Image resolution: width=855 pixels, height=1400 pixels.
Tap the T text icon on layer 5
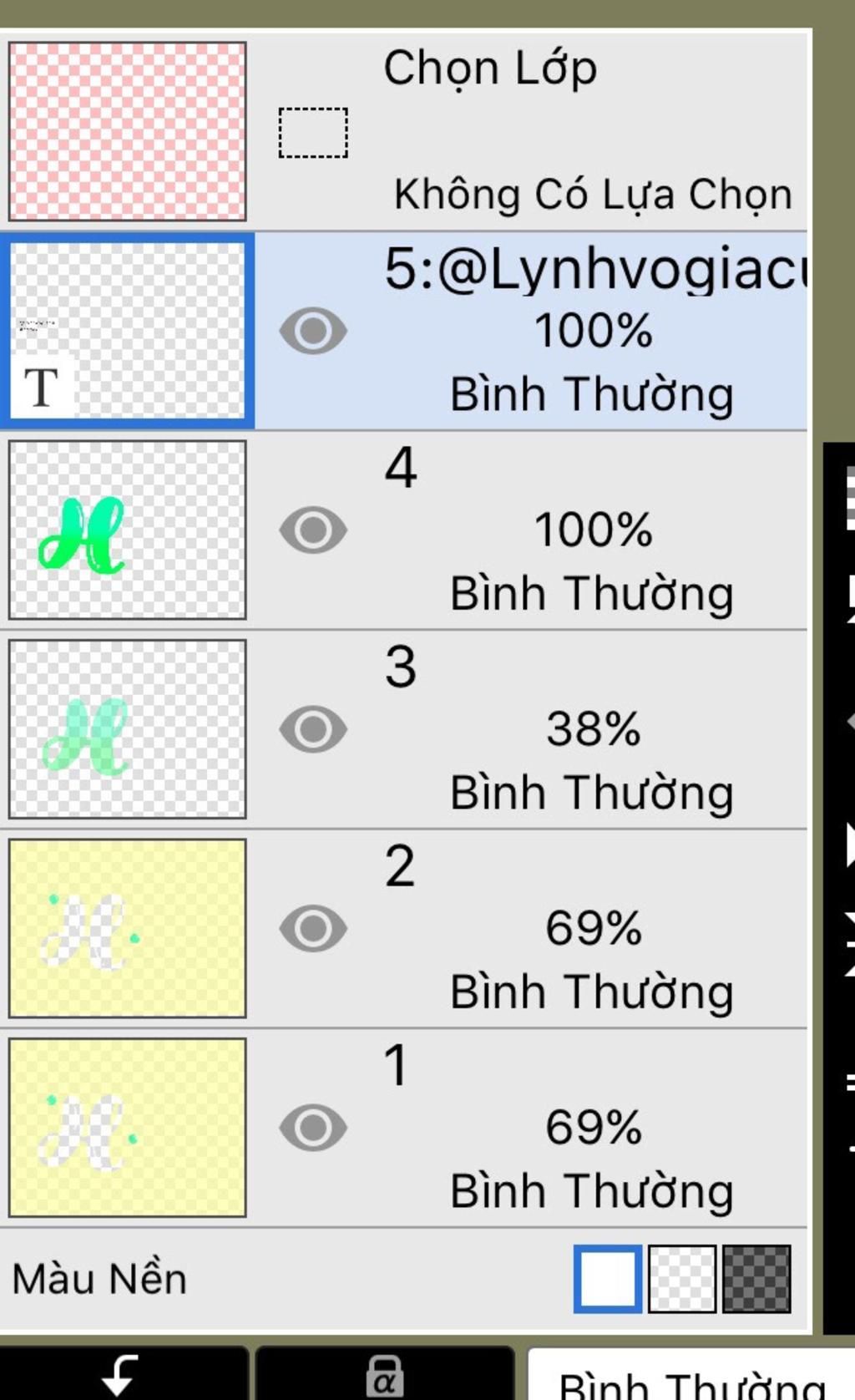(x=42, y=387)
